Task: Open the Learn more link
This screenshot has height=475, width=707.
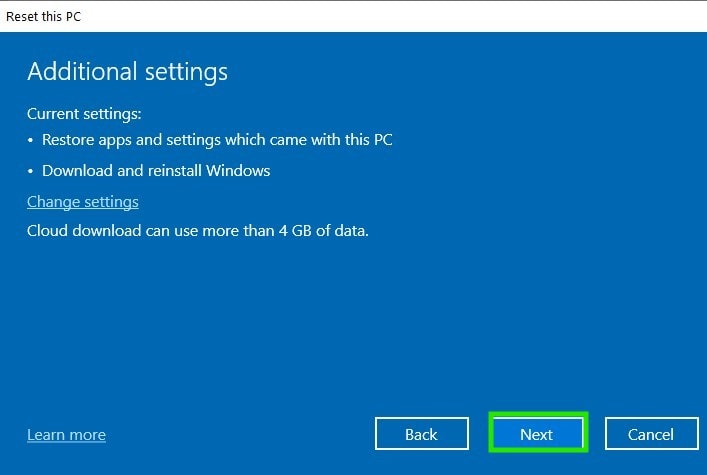Action: click(66, 434)
